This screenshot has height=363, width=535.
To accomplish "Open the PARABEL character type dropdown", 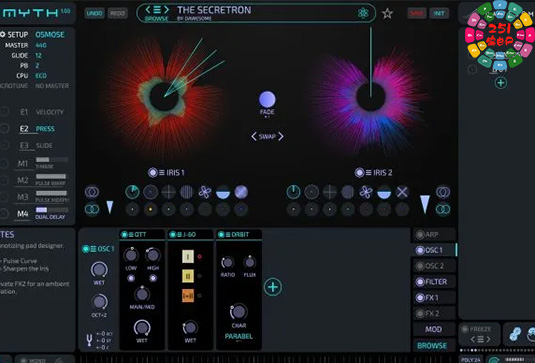I will [x=238, y=336].
